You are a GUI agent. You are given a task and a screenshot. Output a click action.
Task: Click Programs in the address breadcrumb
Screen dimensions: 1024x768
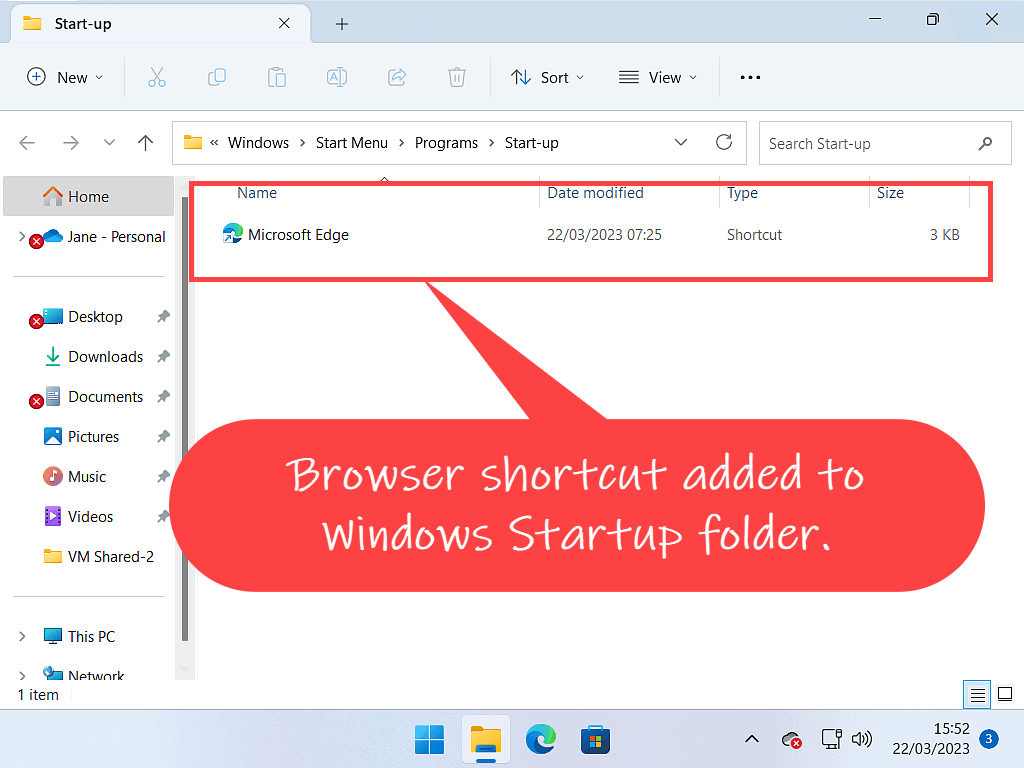click(x=446, y=143)
